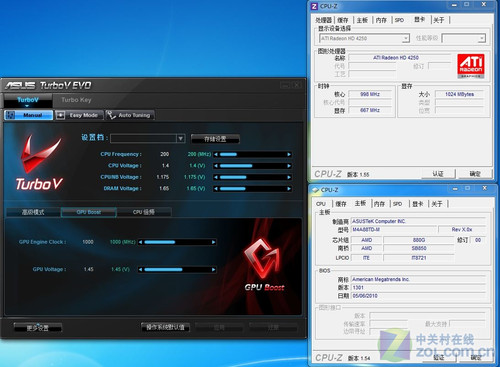Open 缓存 tab in upper CPU-Z window
The image size is (500, 367).
(x=343, y=20)
